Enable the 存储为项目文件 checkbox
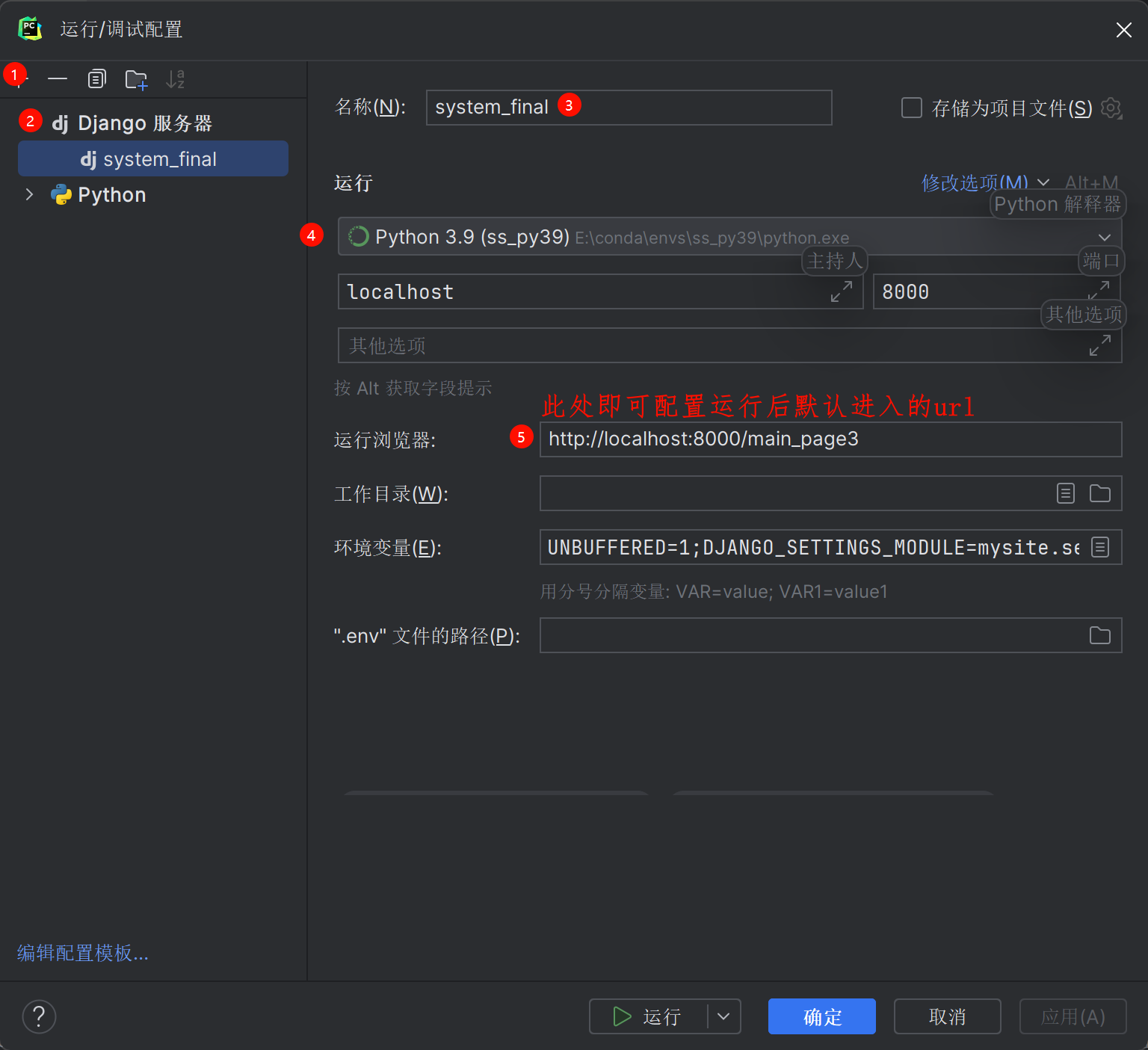 click(912, 108)
